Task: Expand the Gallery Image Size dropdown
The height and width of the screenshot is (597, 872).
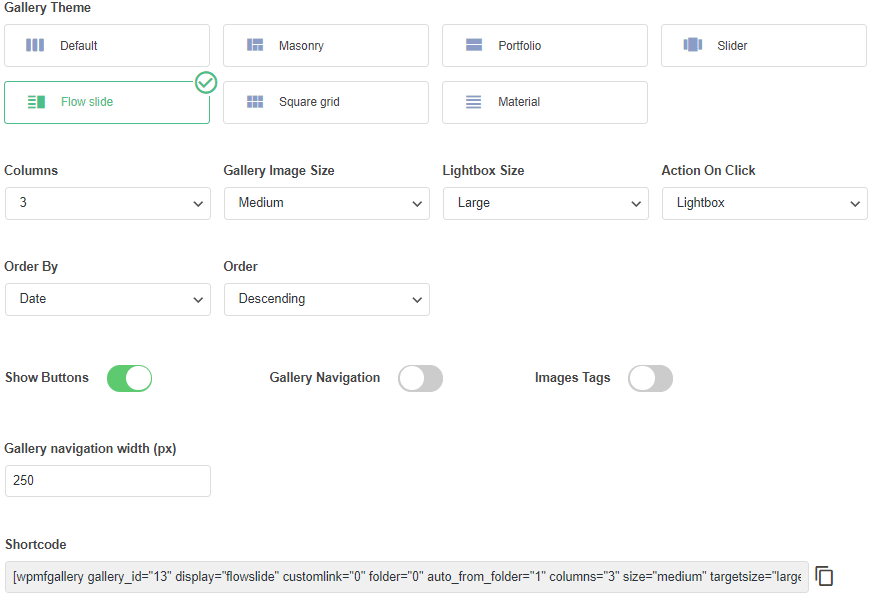Action: pos(326,203)
